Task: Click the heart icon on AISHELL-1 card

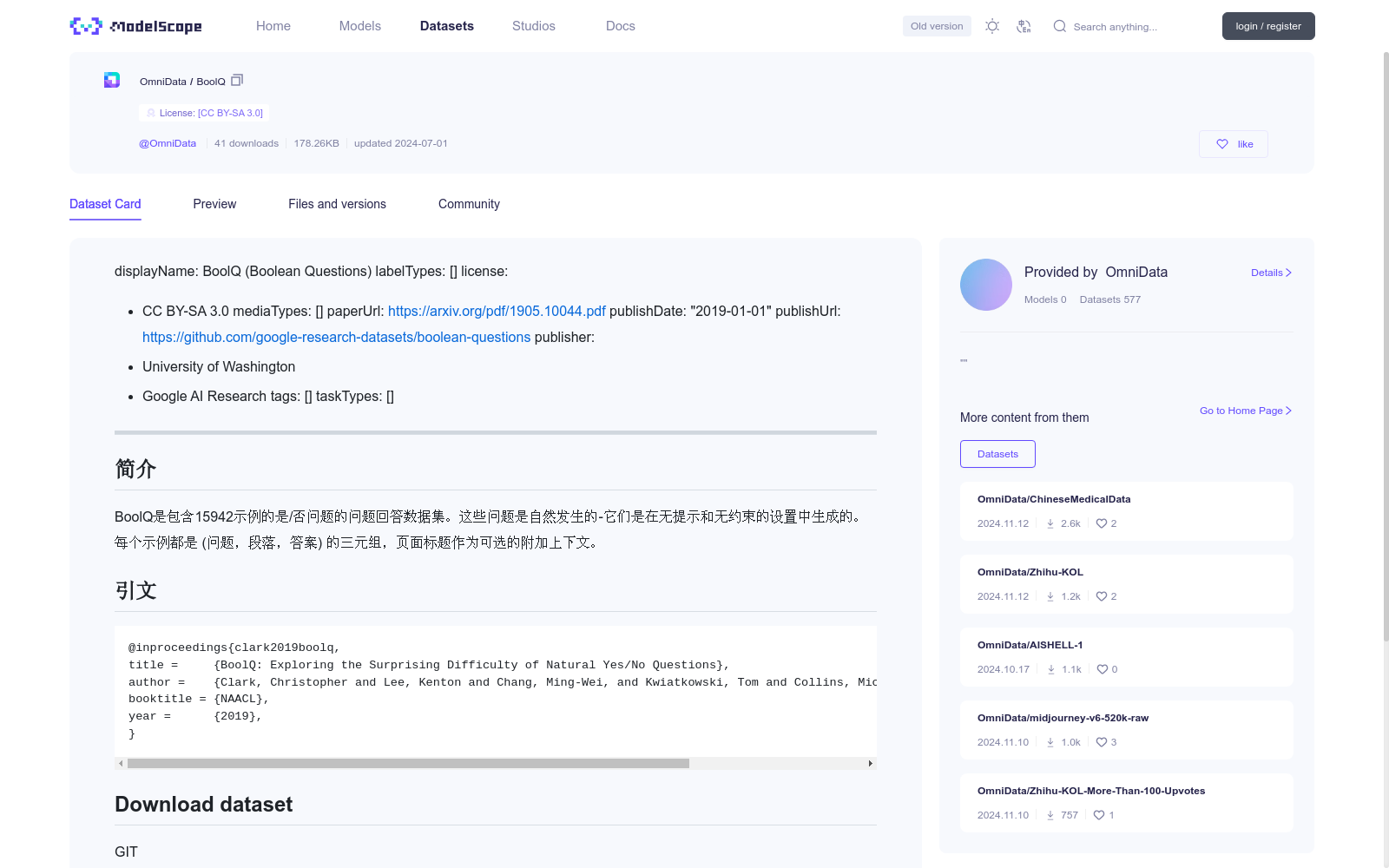Action: click(1103, 669)
